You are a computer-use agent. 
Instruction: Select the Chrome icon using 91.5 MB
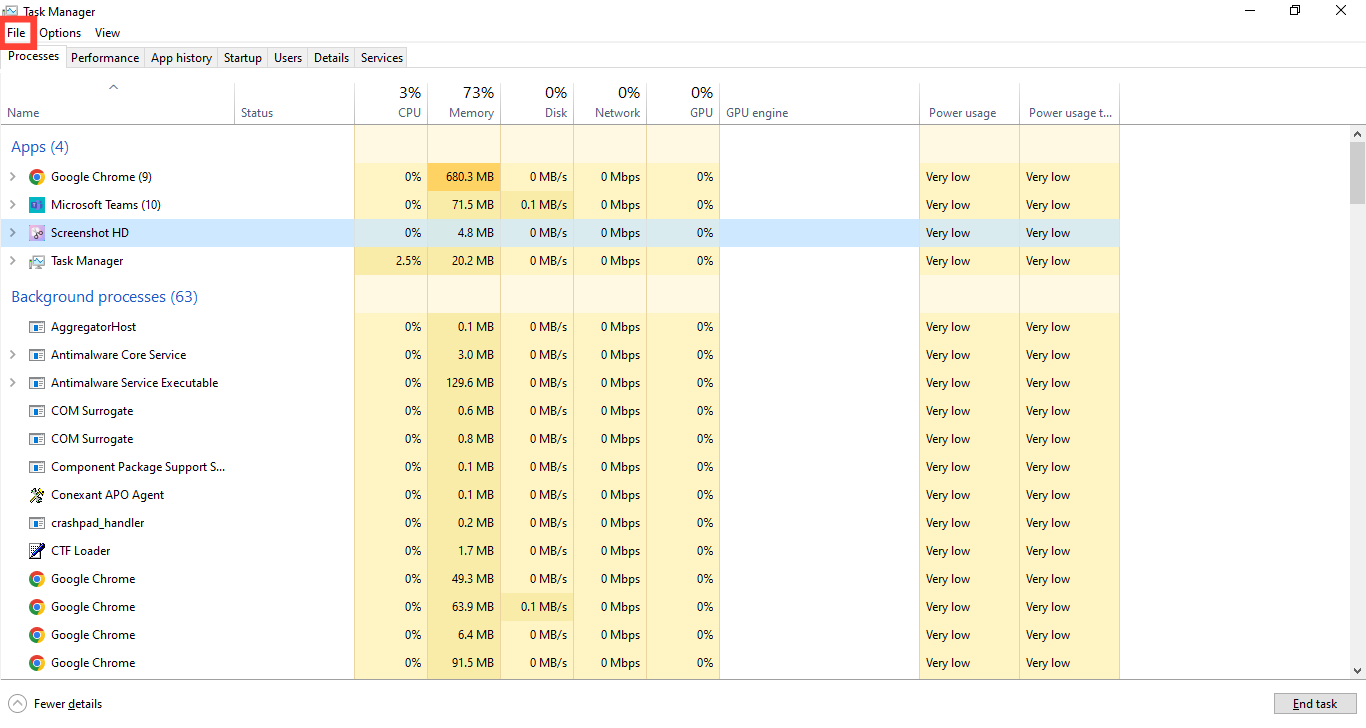tap(37, 663)
